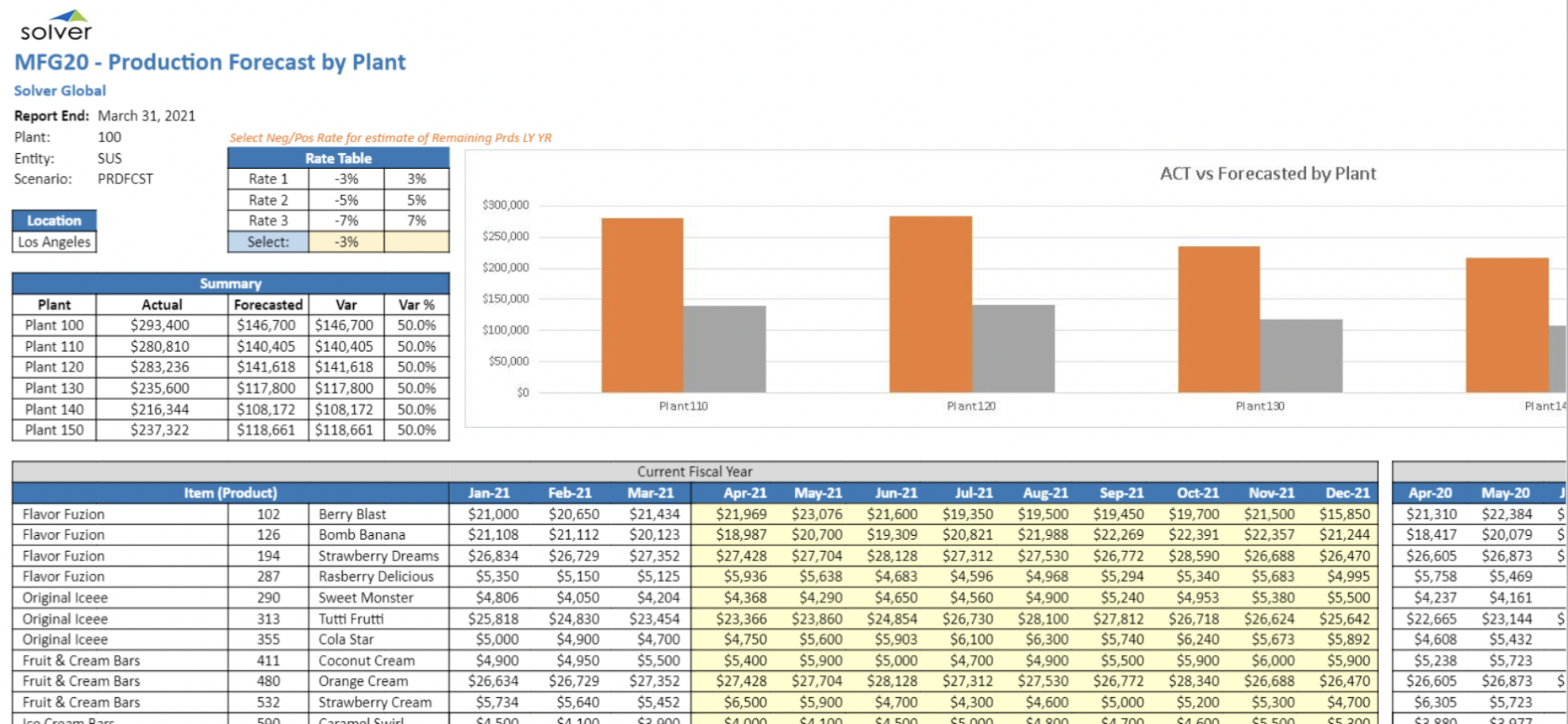Select Plant 100 Actual value $293,400

point(160,325)
